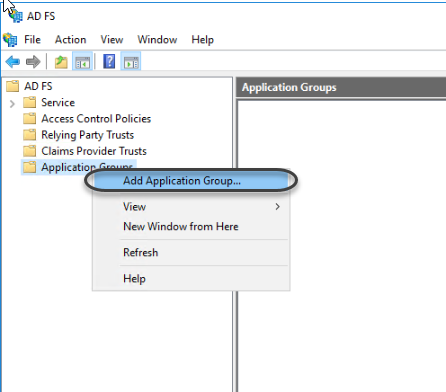
Task: Open the Help question mark toolbar icon
Action: click(109, 62)
